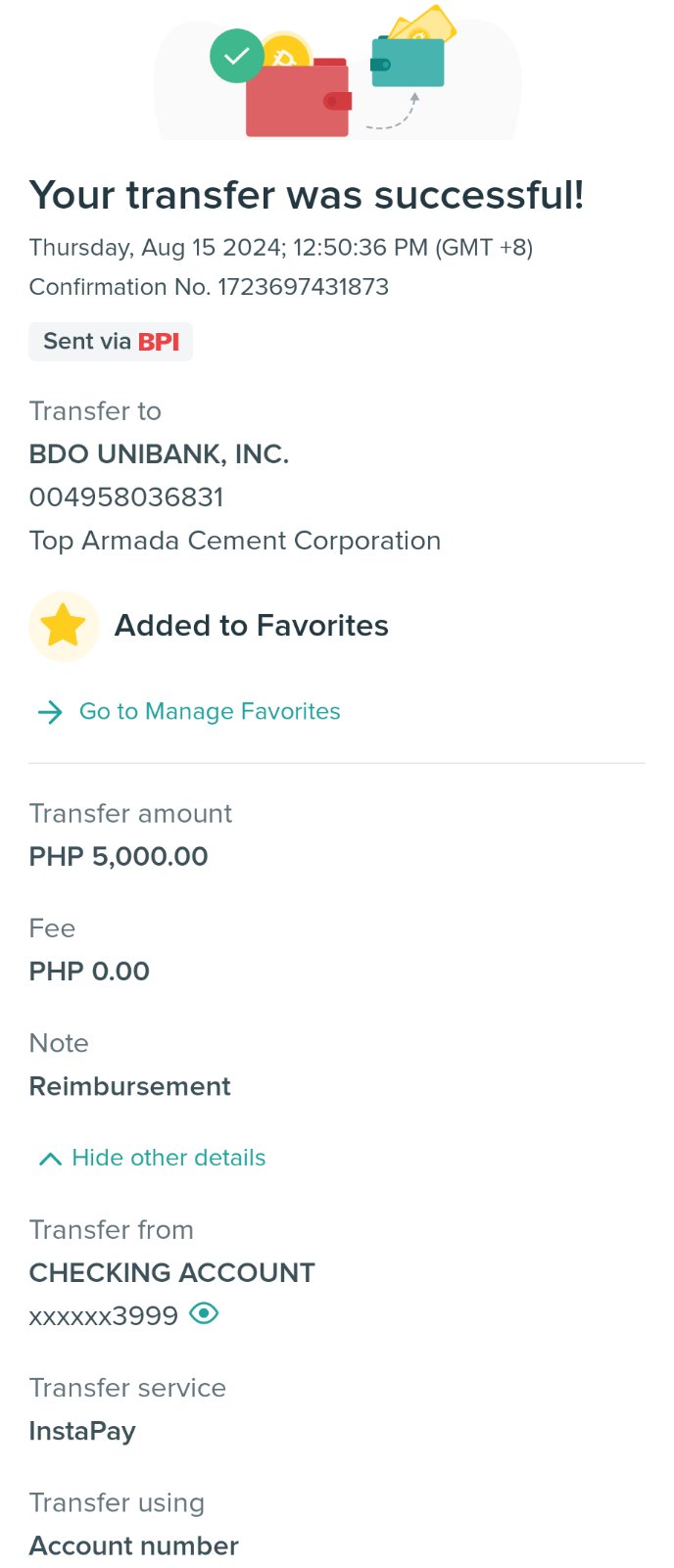Click recipient account number 004958036831
Image resolution: width=674 pixels, height=1568 pixels.
(126, 498)
